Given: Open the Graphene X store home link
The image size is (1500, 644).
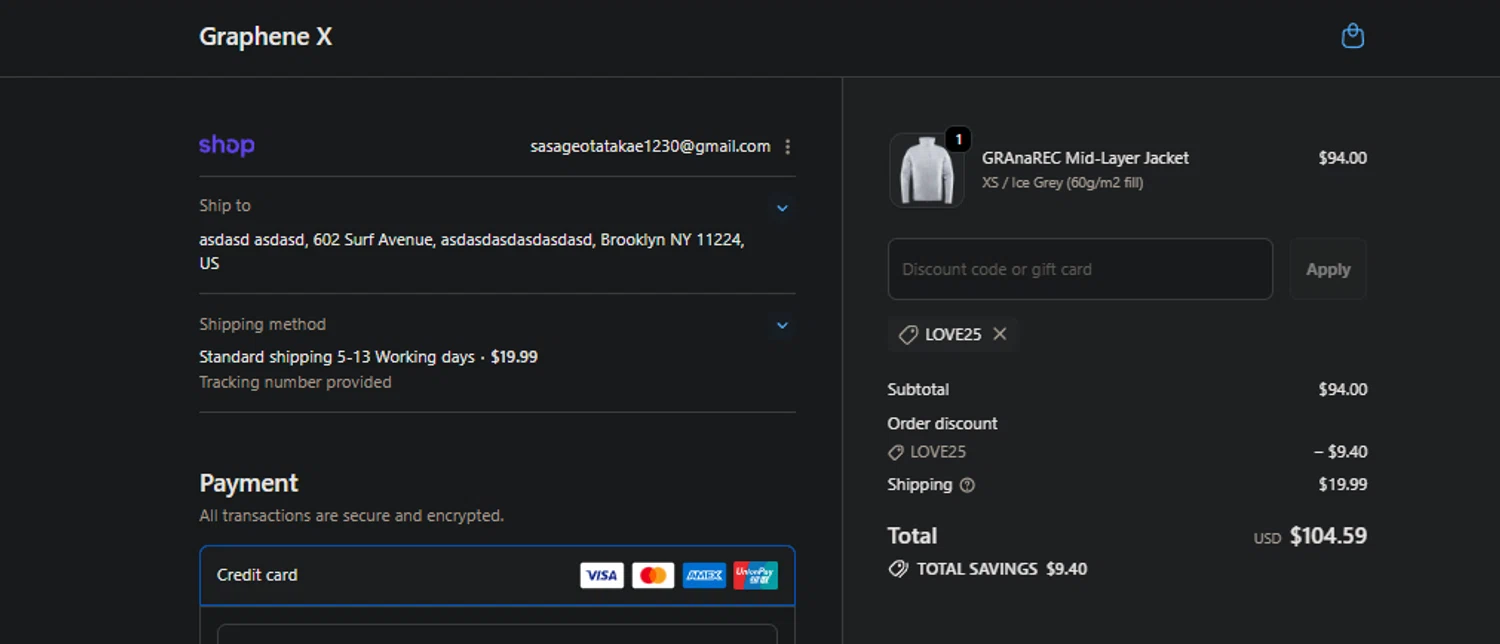Looking at the screenshot, I should pos(265,37).
